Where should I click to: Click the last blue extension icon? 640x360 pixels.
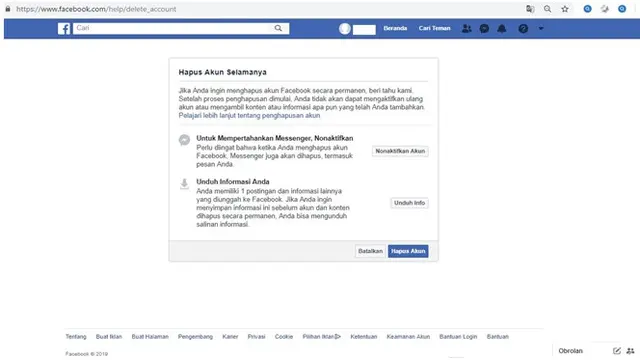pyautogui.click(x=622, y=9)
